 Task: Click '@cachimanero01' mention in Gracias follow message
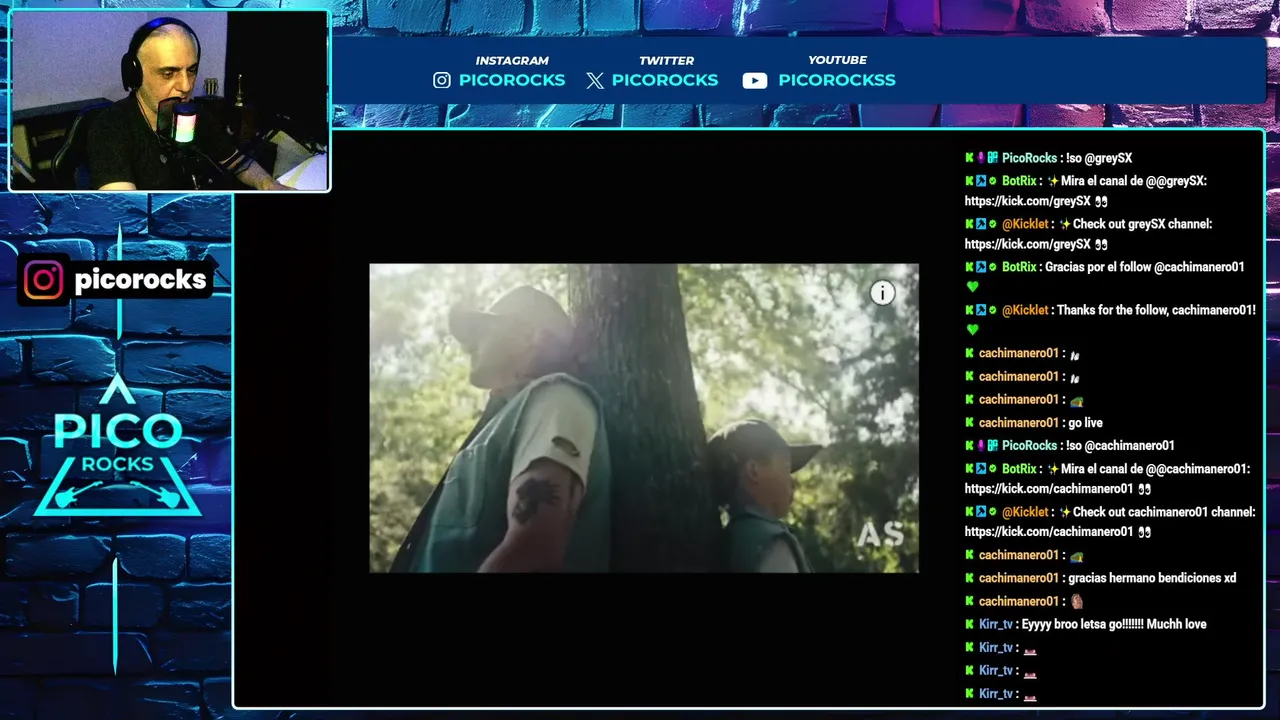pyautogui.click(x=1199, y=267)
